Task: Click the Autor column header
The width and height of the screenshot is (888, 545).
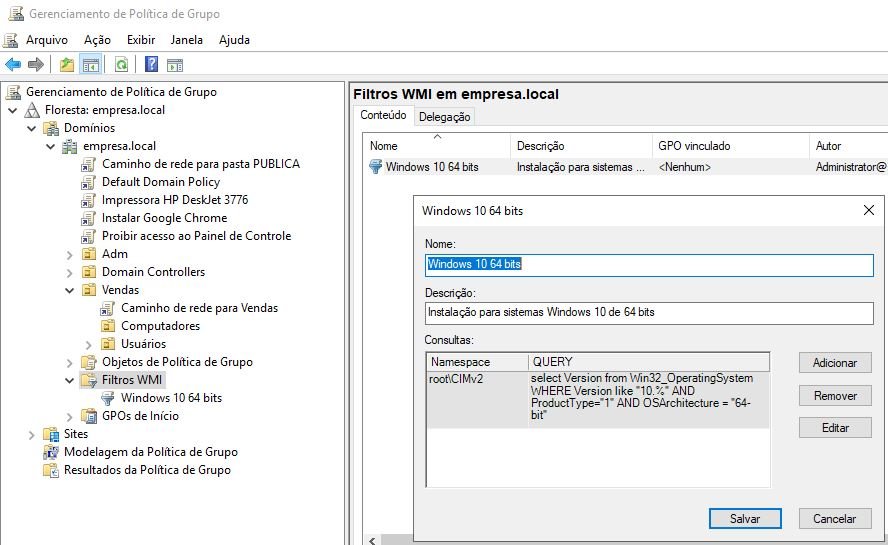Action: tap(848, 146)
